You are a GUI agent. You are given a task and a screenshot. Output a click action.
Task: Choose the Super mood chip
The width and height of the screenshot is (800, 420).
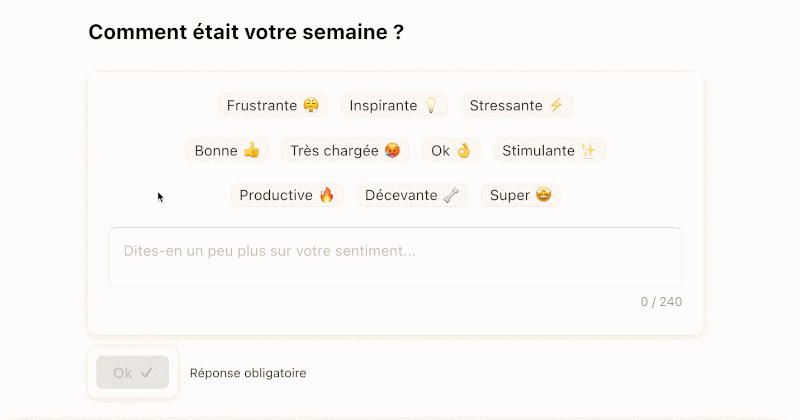(x=520, y=195)
